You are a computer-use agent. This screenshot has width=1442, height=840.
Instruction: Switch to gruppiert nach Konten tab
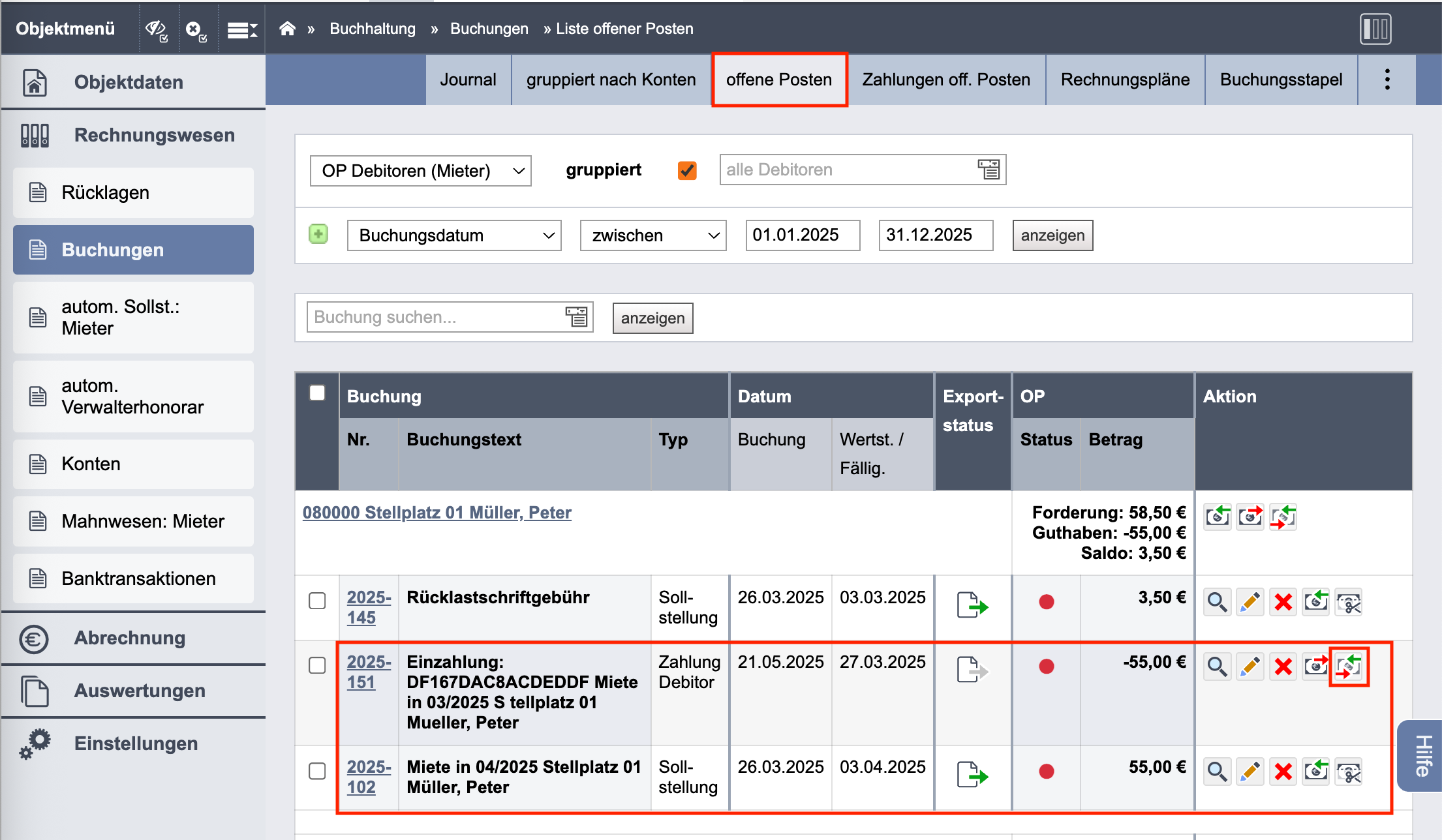[x=611, y=80]
